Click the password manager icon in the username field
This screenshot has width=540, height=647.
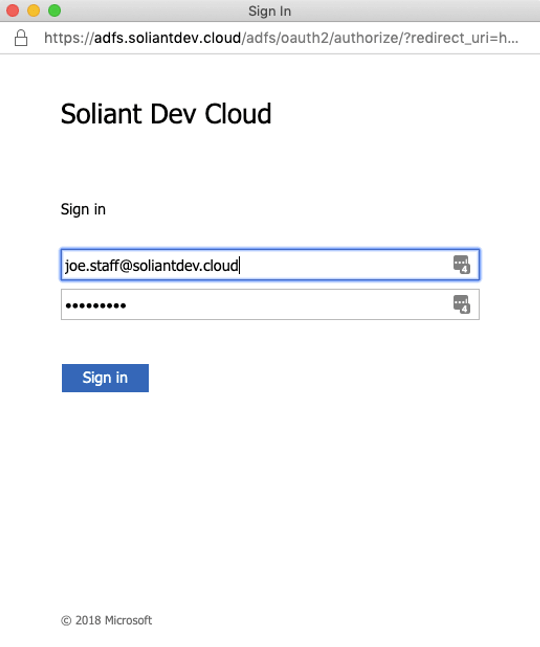click(x=462, y=264)
